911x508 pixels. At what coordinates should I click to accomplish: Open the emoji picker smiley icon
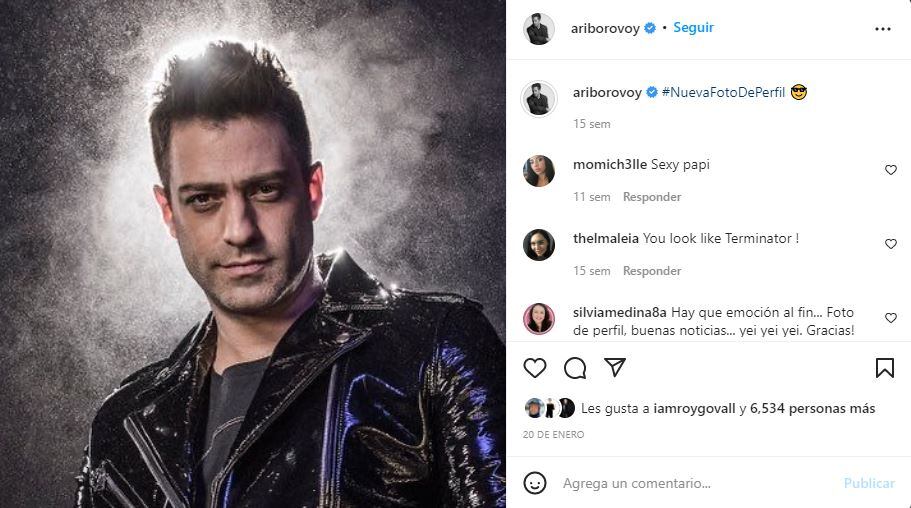click(x=535, y=483)
